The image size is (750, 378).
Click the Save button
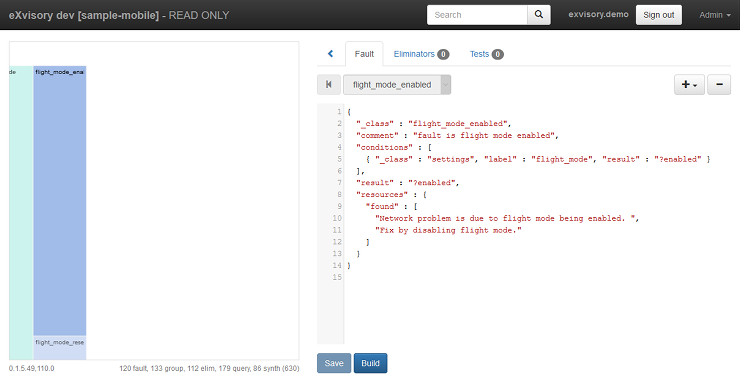point(334,363)
